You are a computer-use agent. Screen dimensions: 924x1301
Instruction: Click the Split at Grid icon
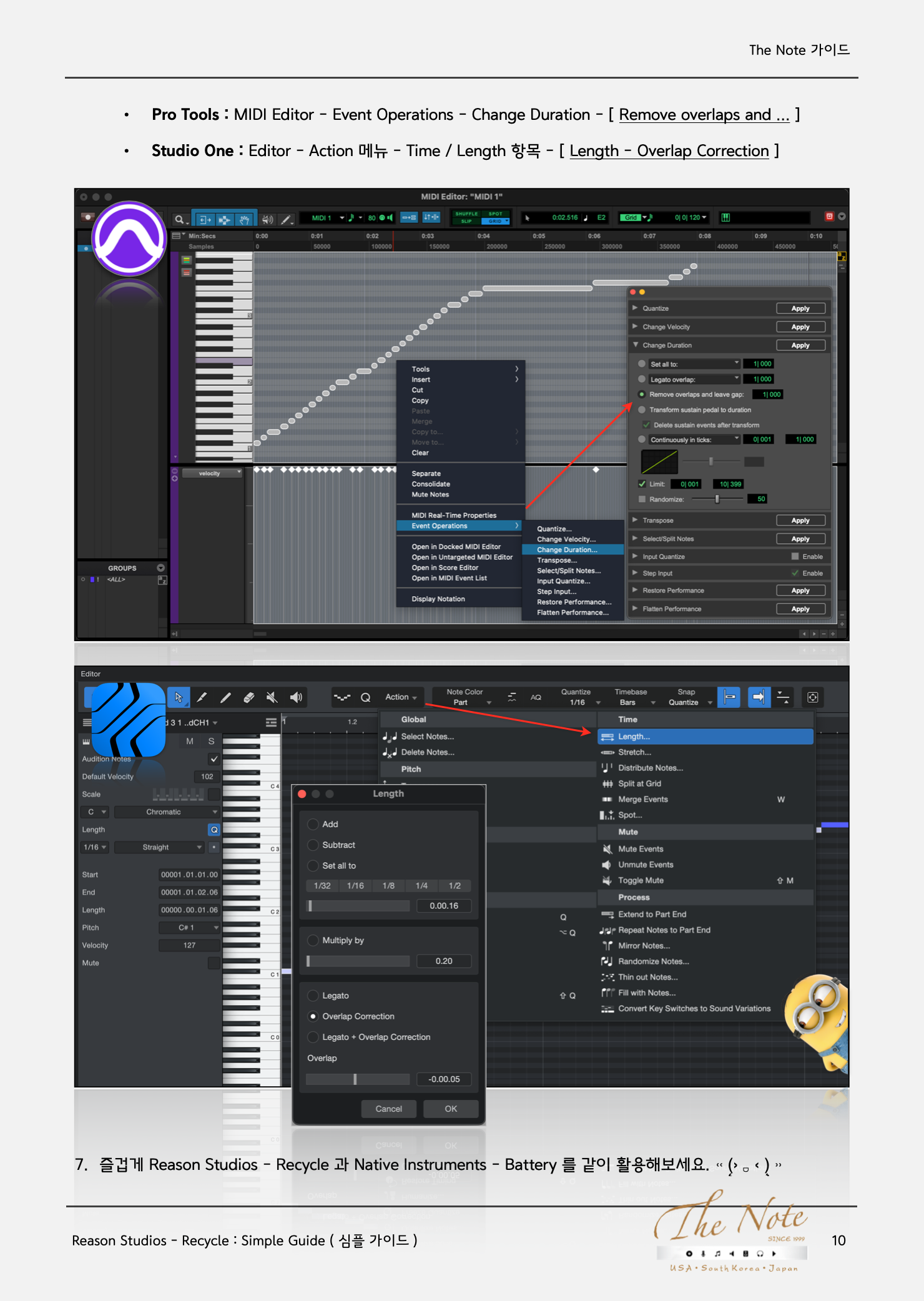click(x=607, y=783)
